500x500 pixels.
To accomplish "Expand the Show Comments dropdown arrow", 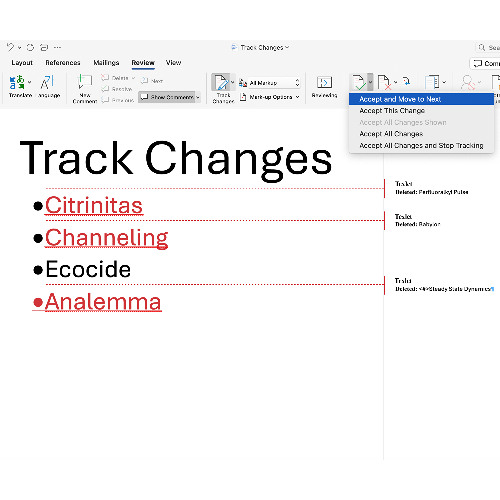I will click(x=198, y=97).
